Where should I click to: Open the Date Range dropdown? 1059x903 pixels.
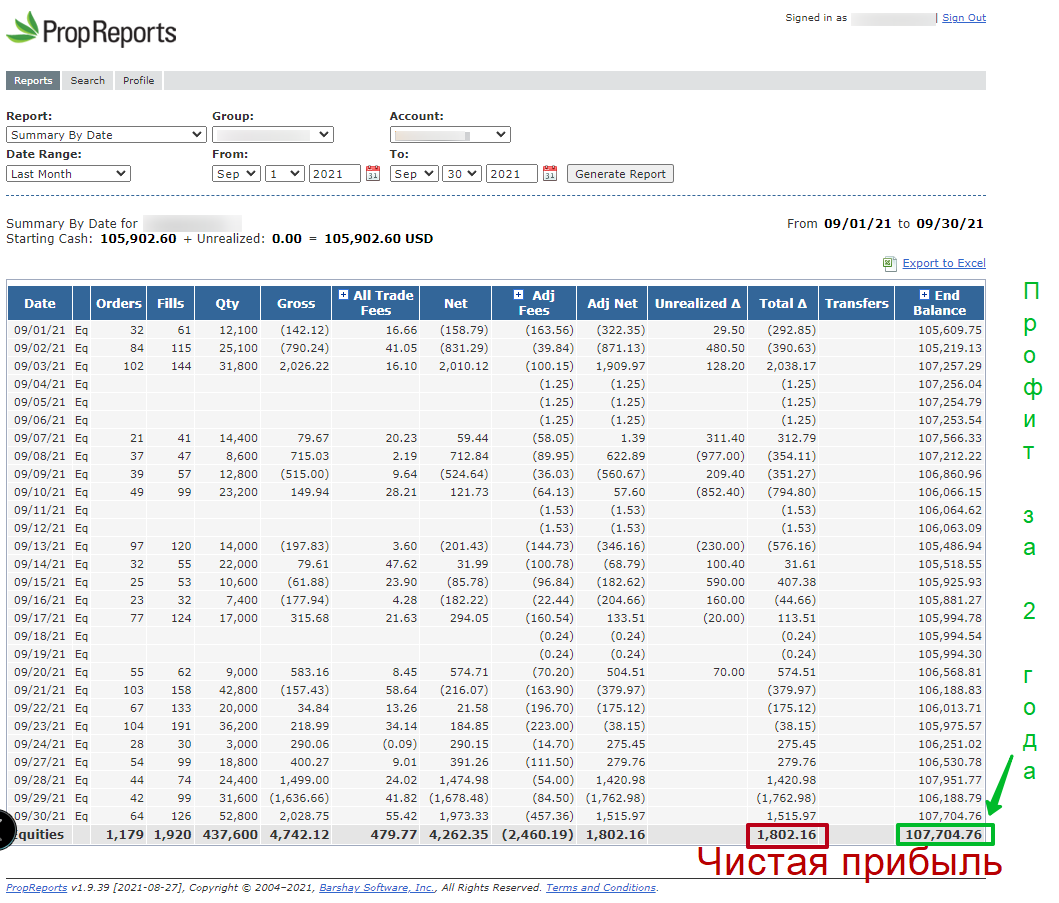point(68,174)
